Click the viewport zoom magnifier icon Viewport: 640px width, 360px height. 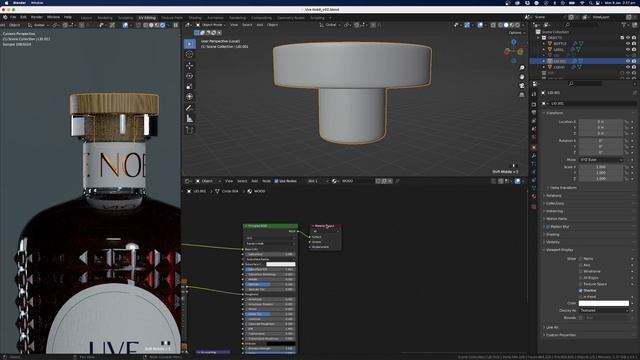[522, 68]
